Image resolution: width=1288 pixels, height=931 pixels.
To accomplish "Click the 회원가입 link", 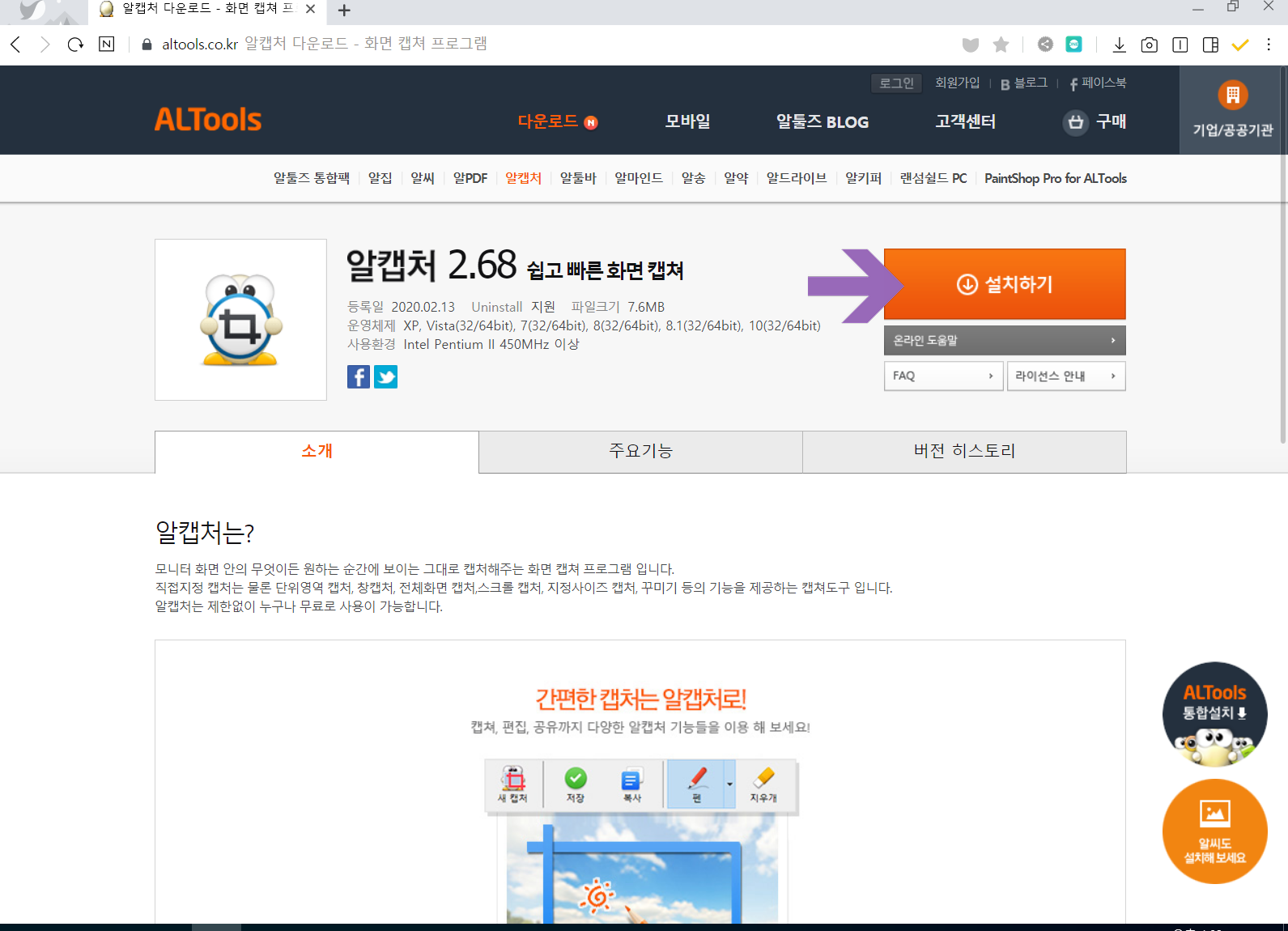I will (x=957, y=83).
